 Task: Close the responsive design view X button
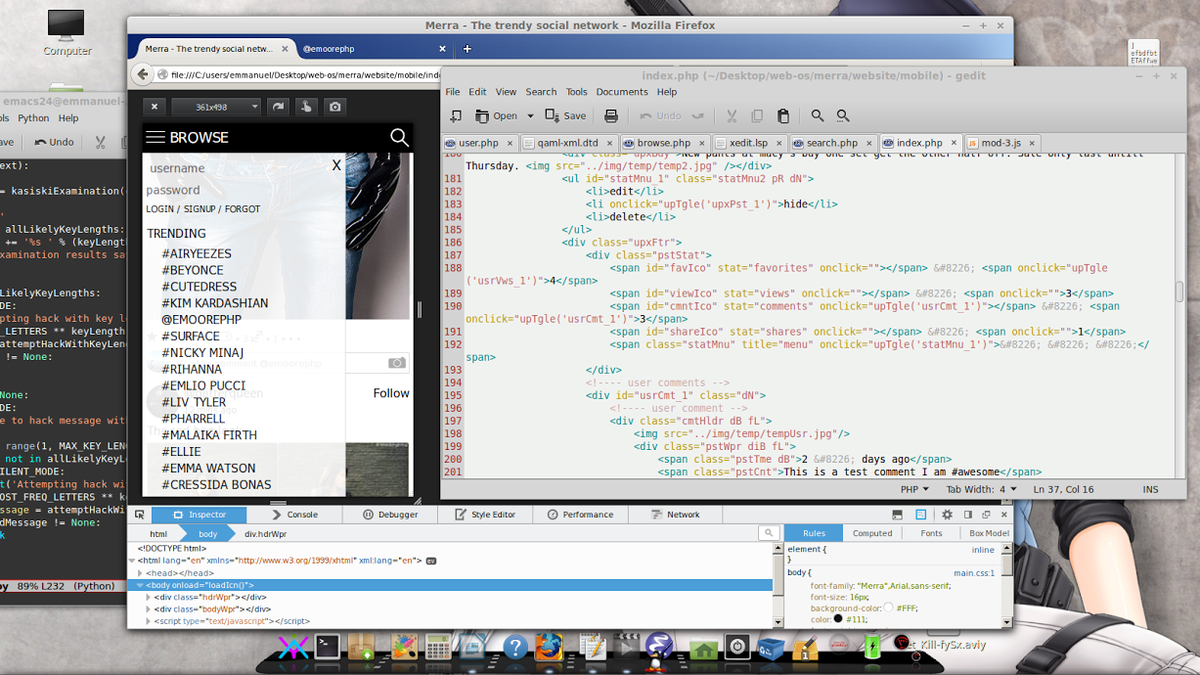tap(154, 106)
